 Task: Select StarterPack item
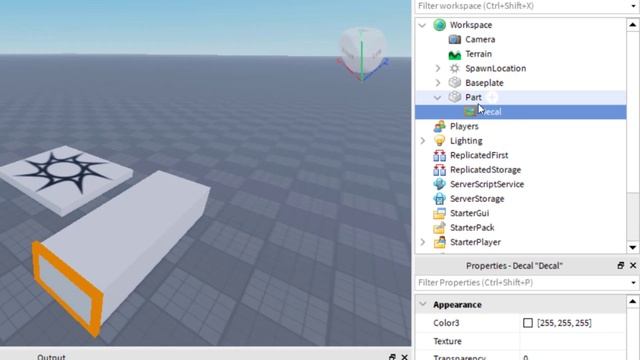[472, 228]
